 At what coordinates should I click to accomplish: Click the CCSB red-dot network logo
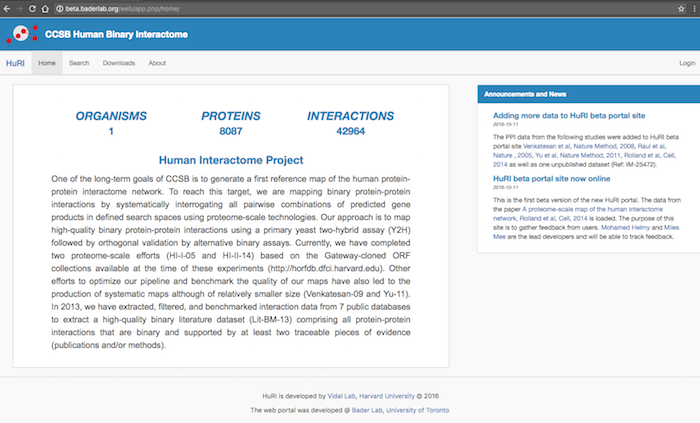point(21,34)
